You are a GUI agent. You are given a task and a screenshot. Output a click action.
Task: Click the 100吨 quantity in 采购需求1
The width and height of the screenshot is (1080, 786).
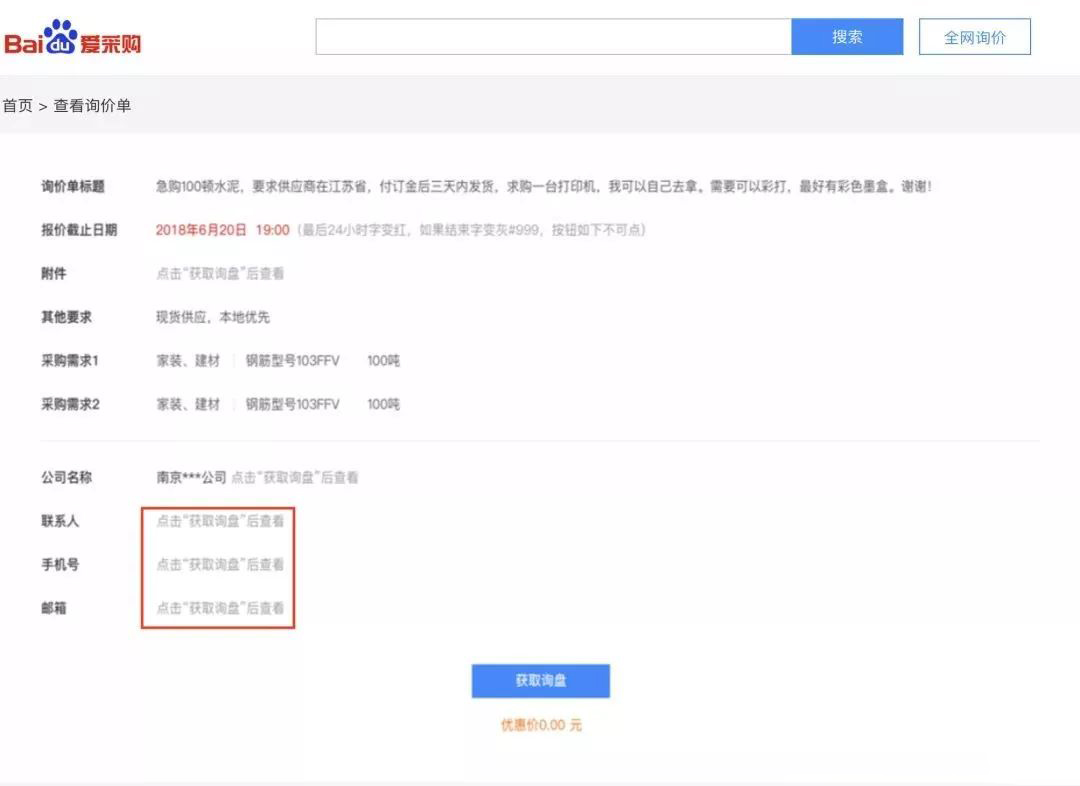pos(384,360)
